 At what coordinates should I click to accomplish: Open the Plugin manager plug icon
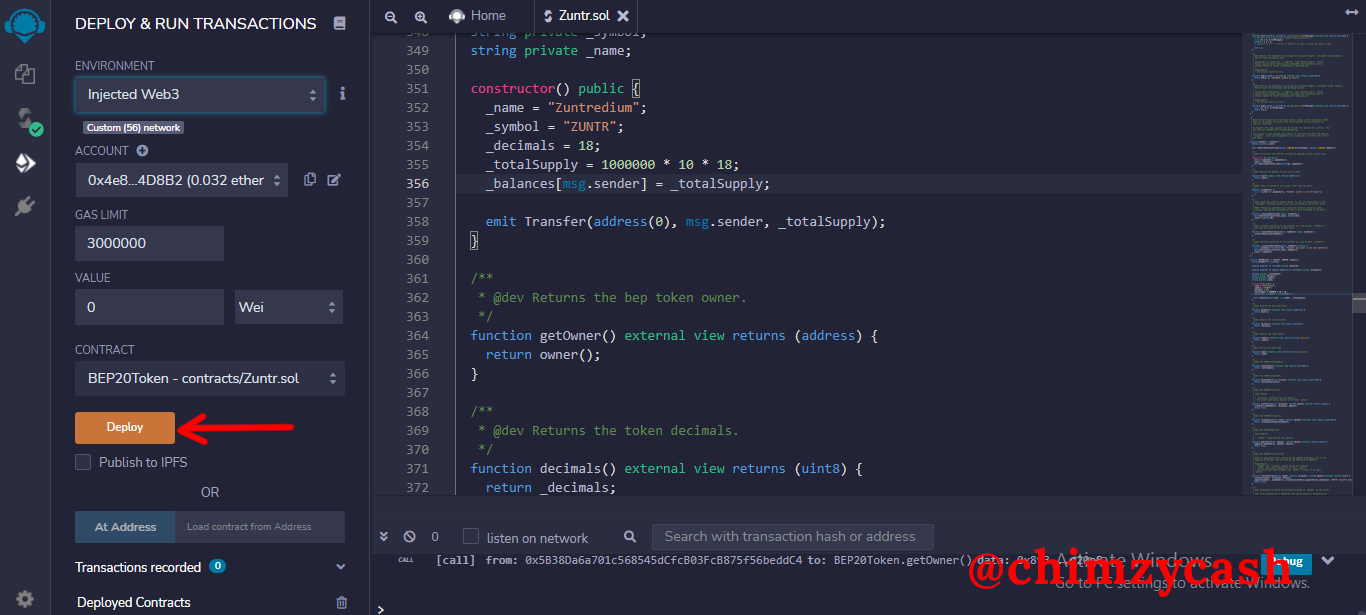pos(25,206)
